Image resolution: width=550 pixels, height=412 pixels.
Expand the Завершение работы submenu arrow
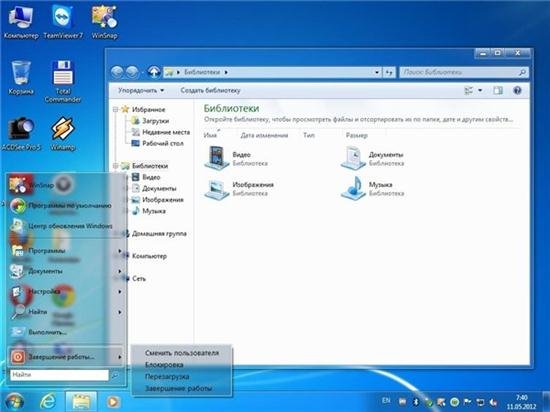coord(120,357)
